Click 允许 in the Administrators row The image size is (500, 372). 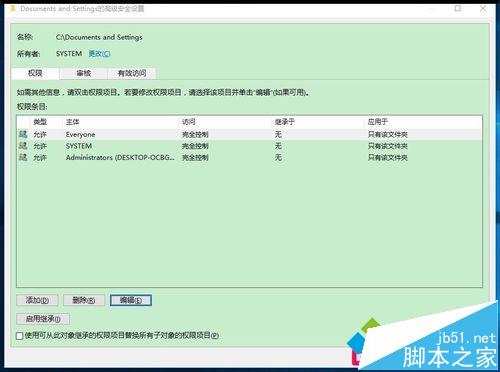point(40,157)
